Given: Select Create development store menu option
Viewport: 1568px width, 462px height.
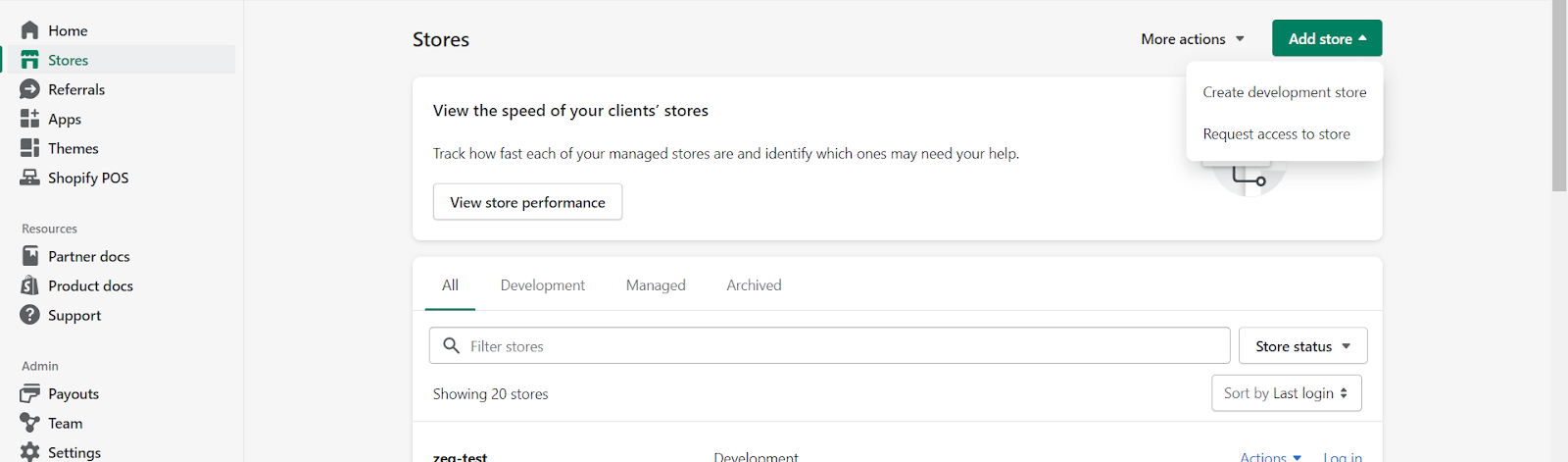Looking at the screenshot, I should [1285, 92].
